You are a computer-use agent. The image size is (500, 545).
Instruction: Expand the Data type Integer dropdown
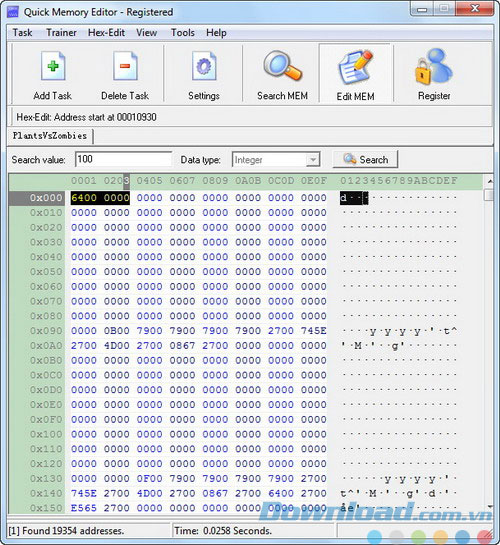click(313, 160)
